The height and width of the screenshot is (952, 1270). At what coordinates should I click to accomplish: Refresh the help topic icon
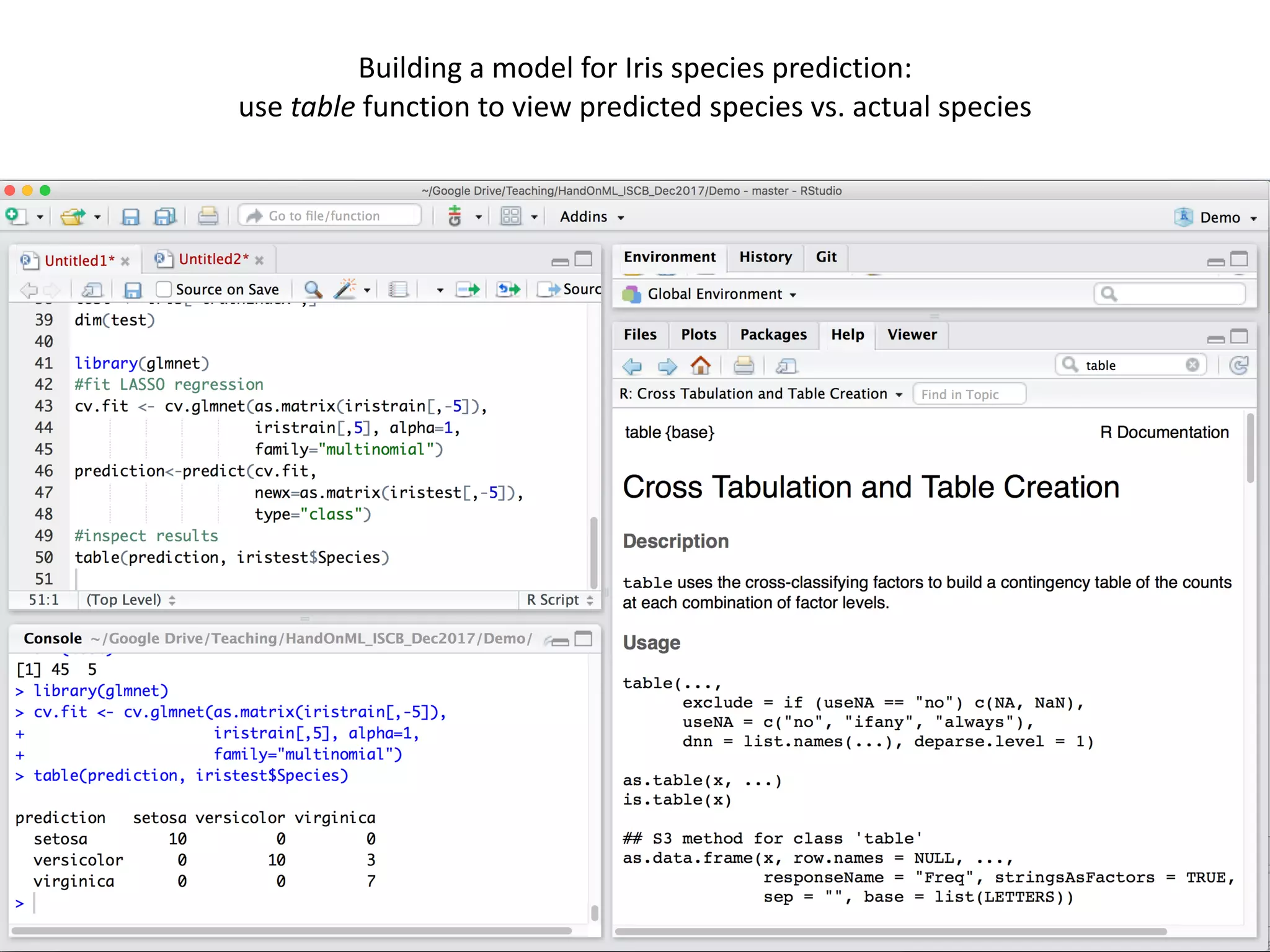1238,366
